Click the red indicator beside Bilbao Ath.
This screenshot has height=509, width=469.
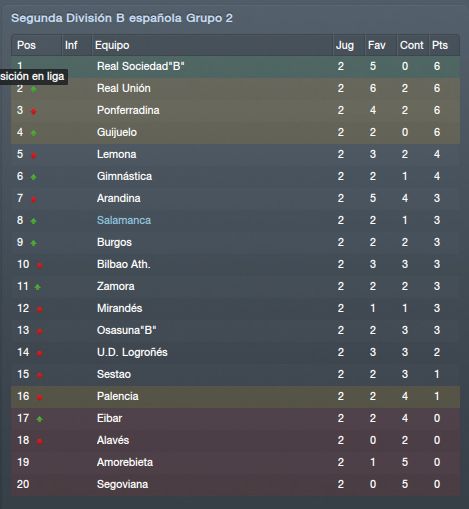click(40, 265)
